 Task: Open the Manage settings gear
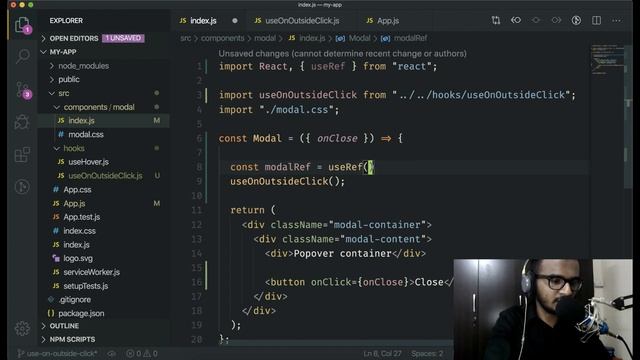click(x=22, y=328)
